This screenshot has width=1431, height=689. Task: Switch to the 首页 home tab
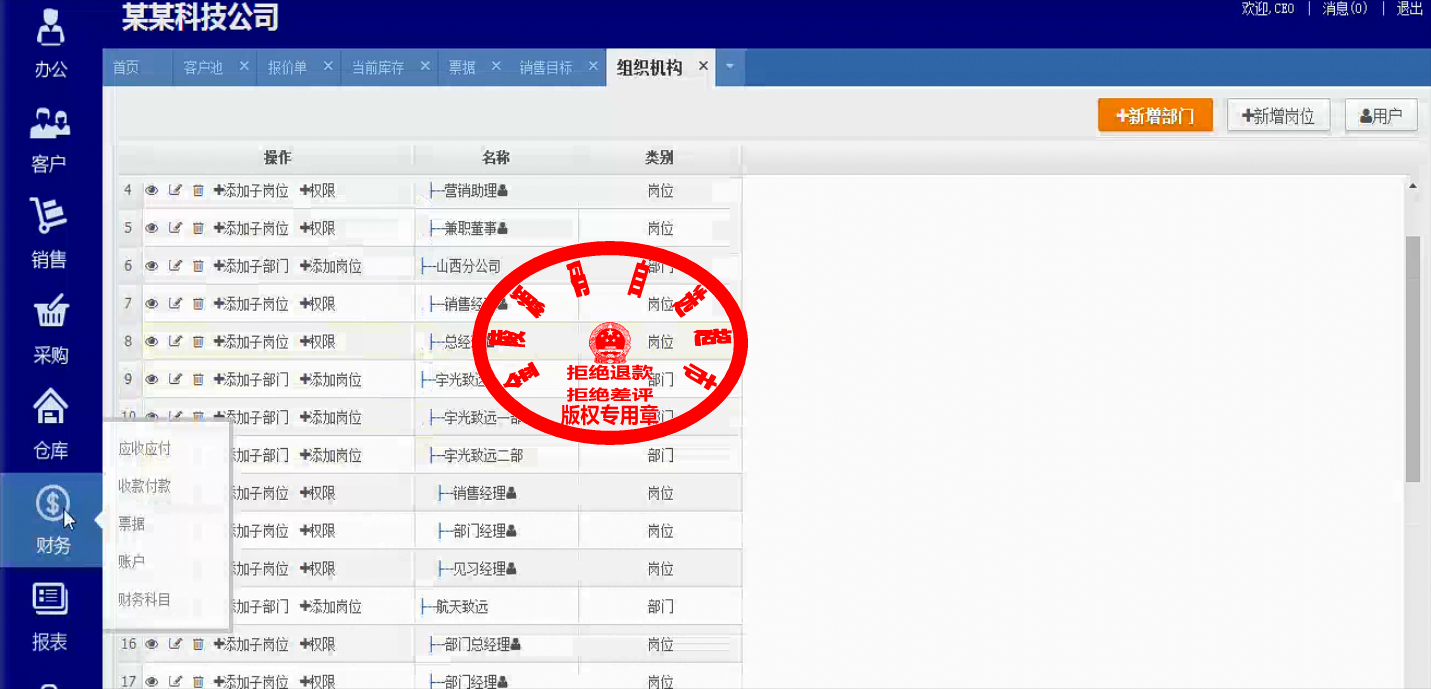pyautogui.click(x=126, y=68)
